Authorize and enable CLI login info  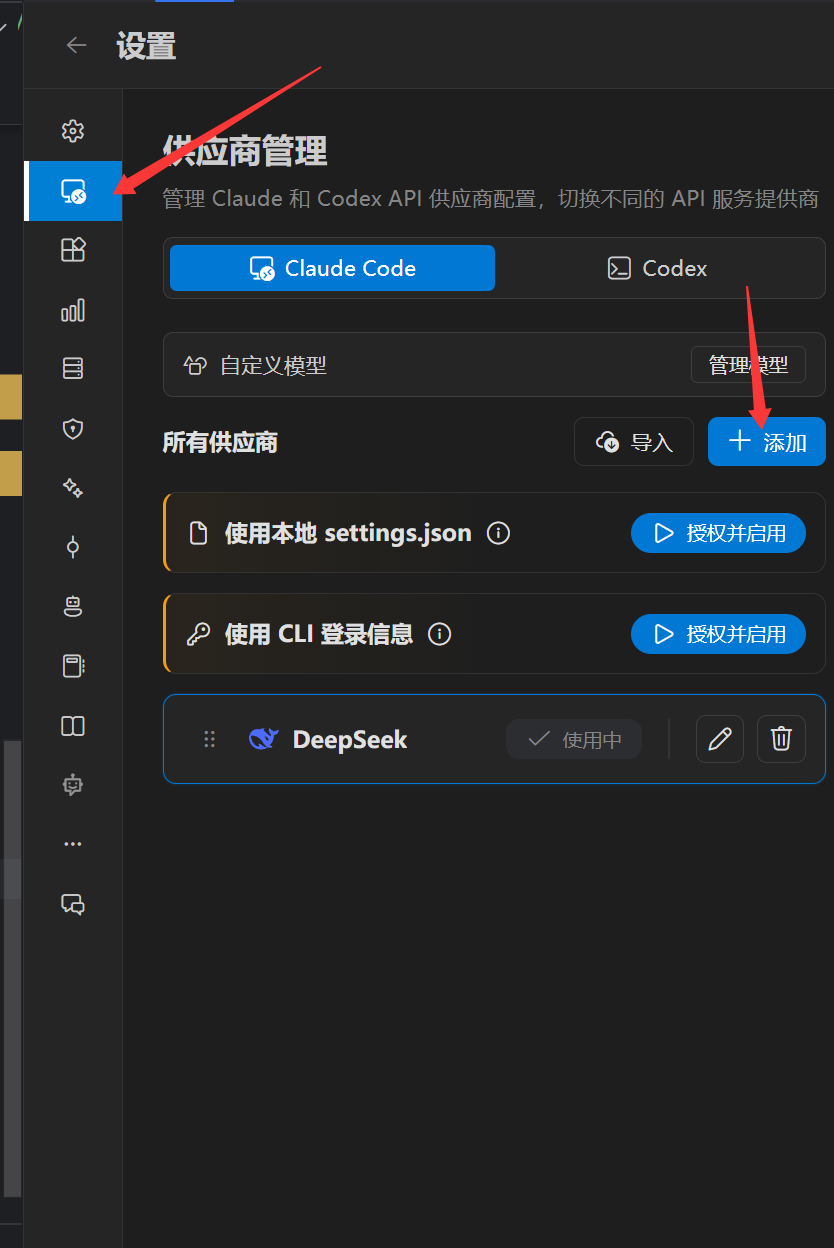pyautogui.click(x=718, y=634)
